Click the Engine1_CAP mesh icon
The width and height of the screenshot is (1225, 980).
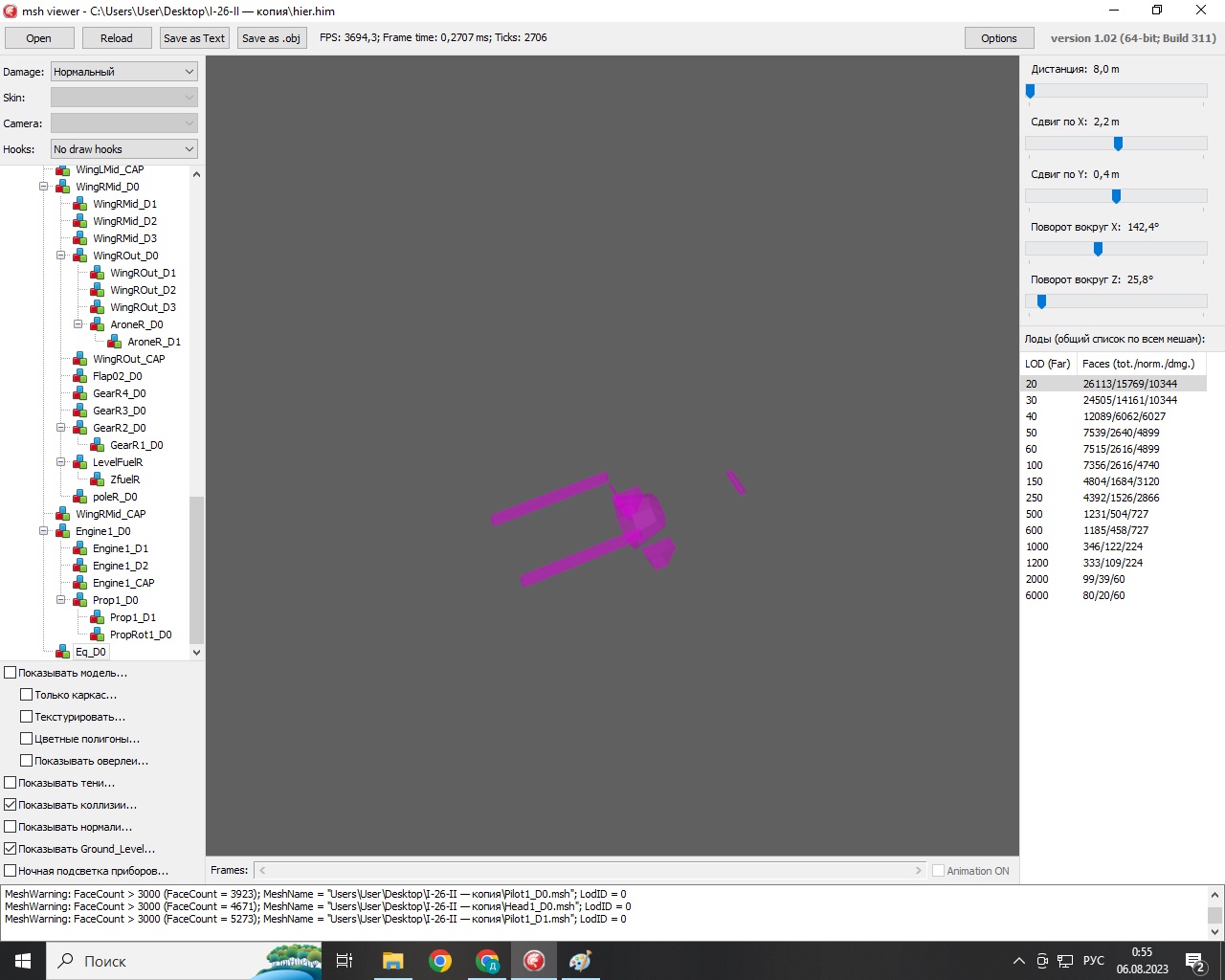80,583
